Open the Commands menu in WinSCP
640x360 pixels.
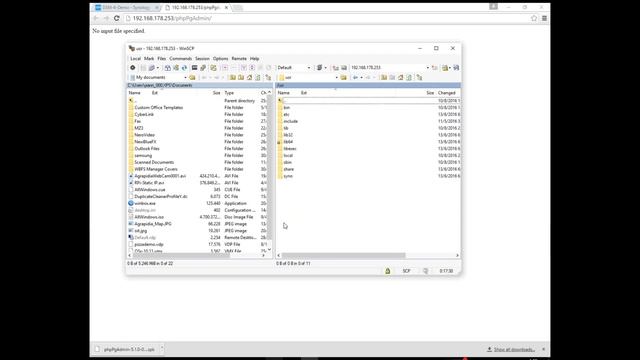(180, 59)
